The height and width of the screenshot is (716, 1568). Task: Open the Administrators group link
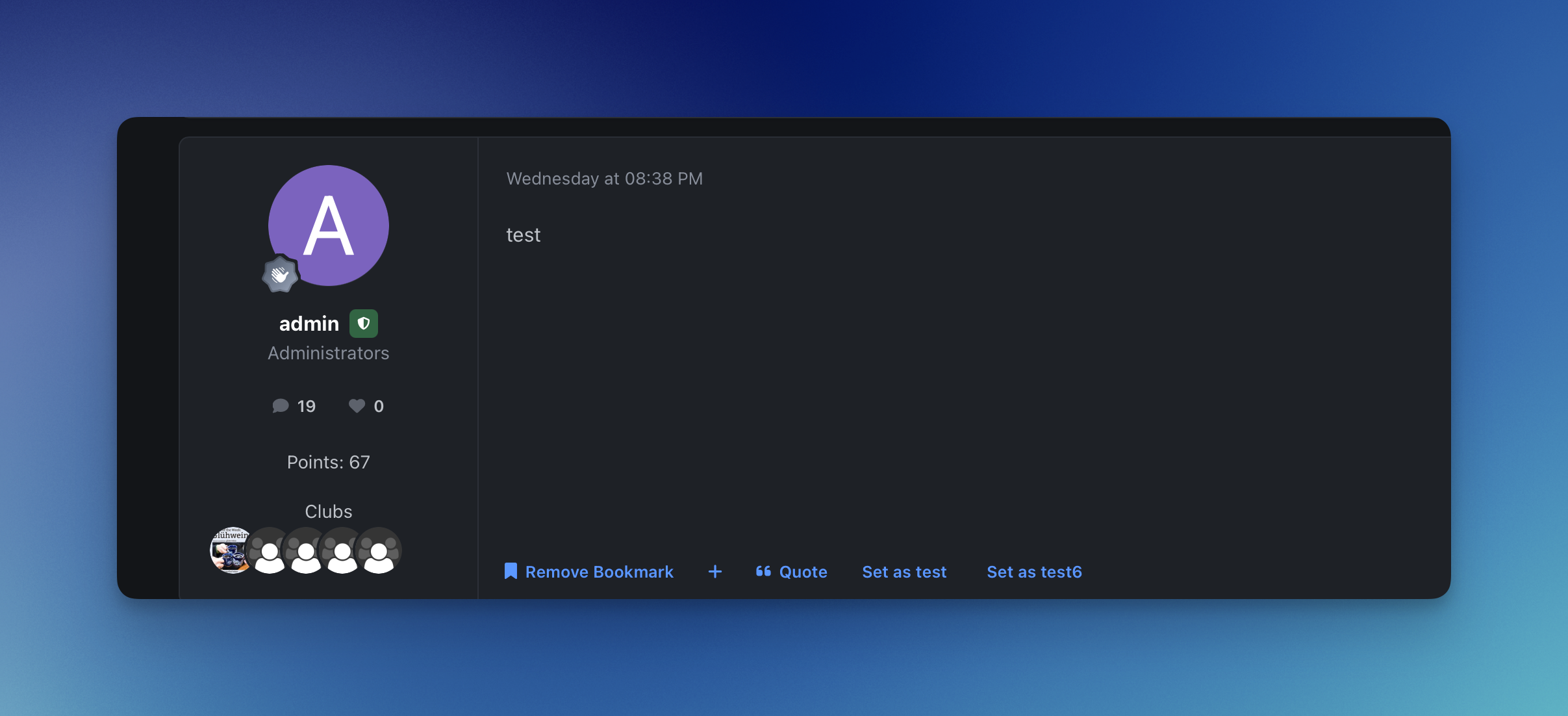point(328,353)
